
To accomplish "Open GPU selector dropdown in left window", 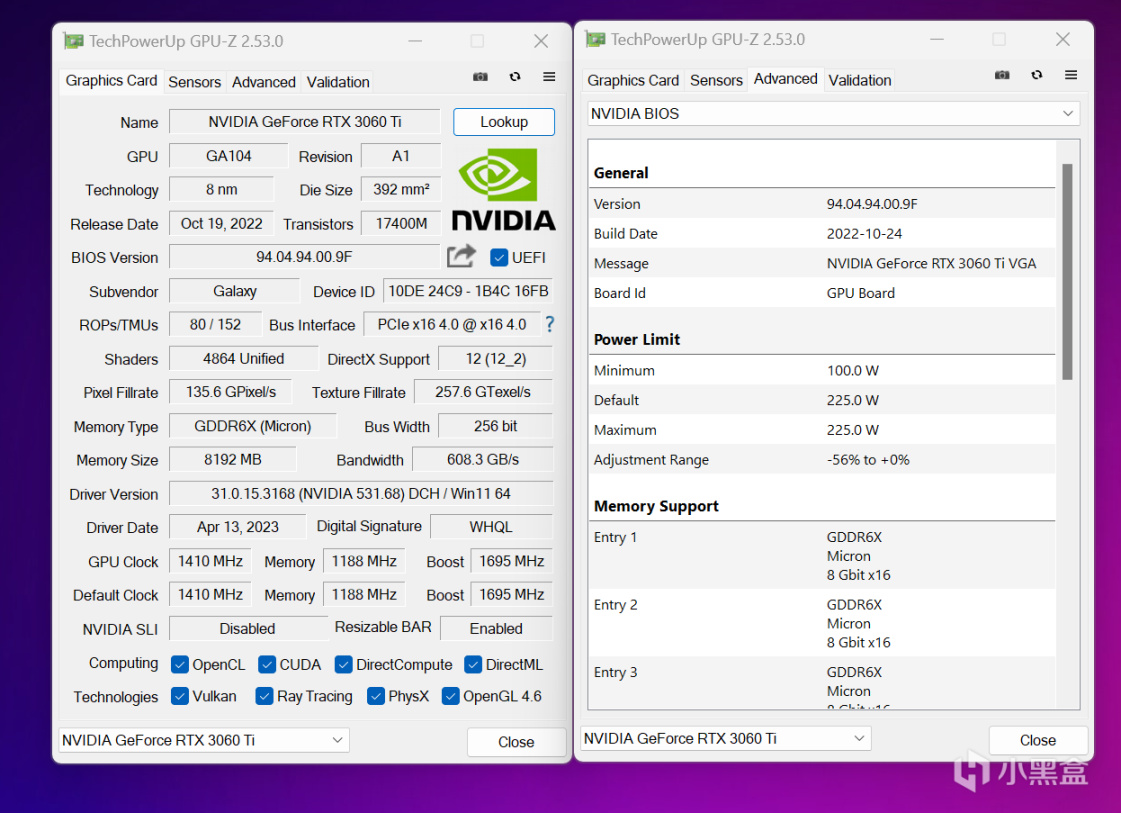I will coord(204,740).
